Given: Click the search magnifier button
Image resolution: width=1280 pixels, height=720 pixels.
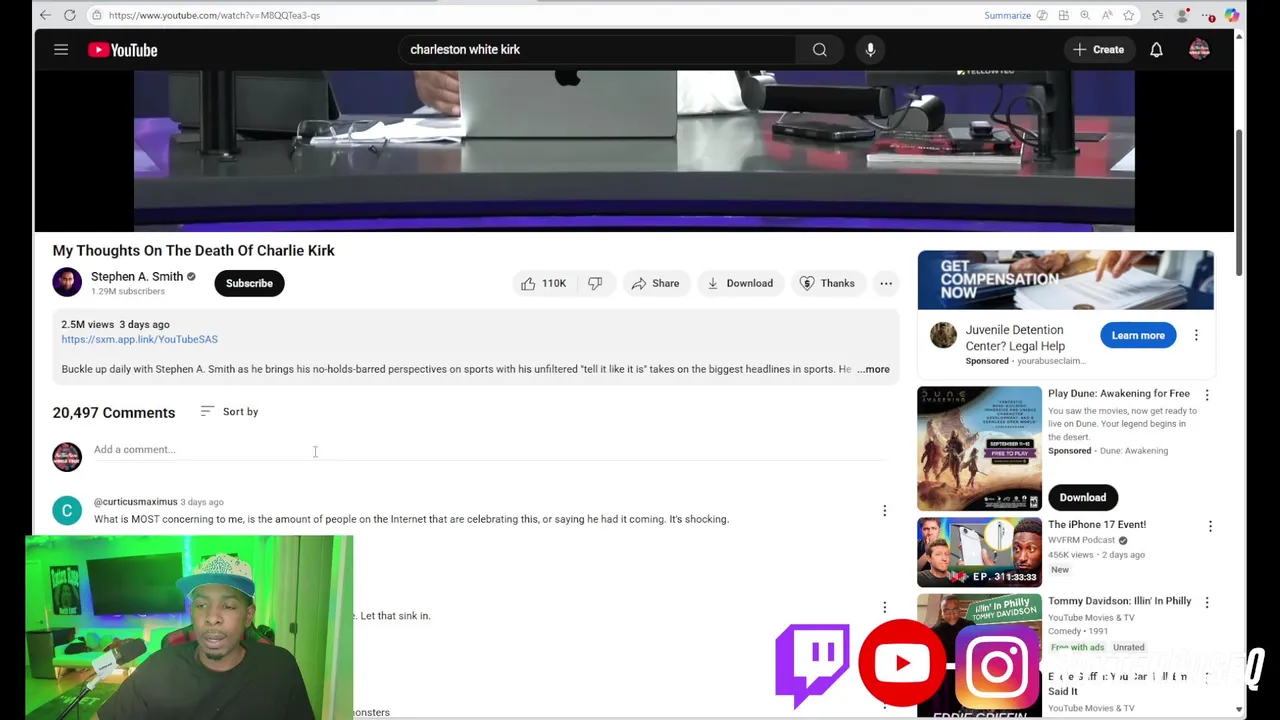Looking at the screenshot, I should pos(820,49).
